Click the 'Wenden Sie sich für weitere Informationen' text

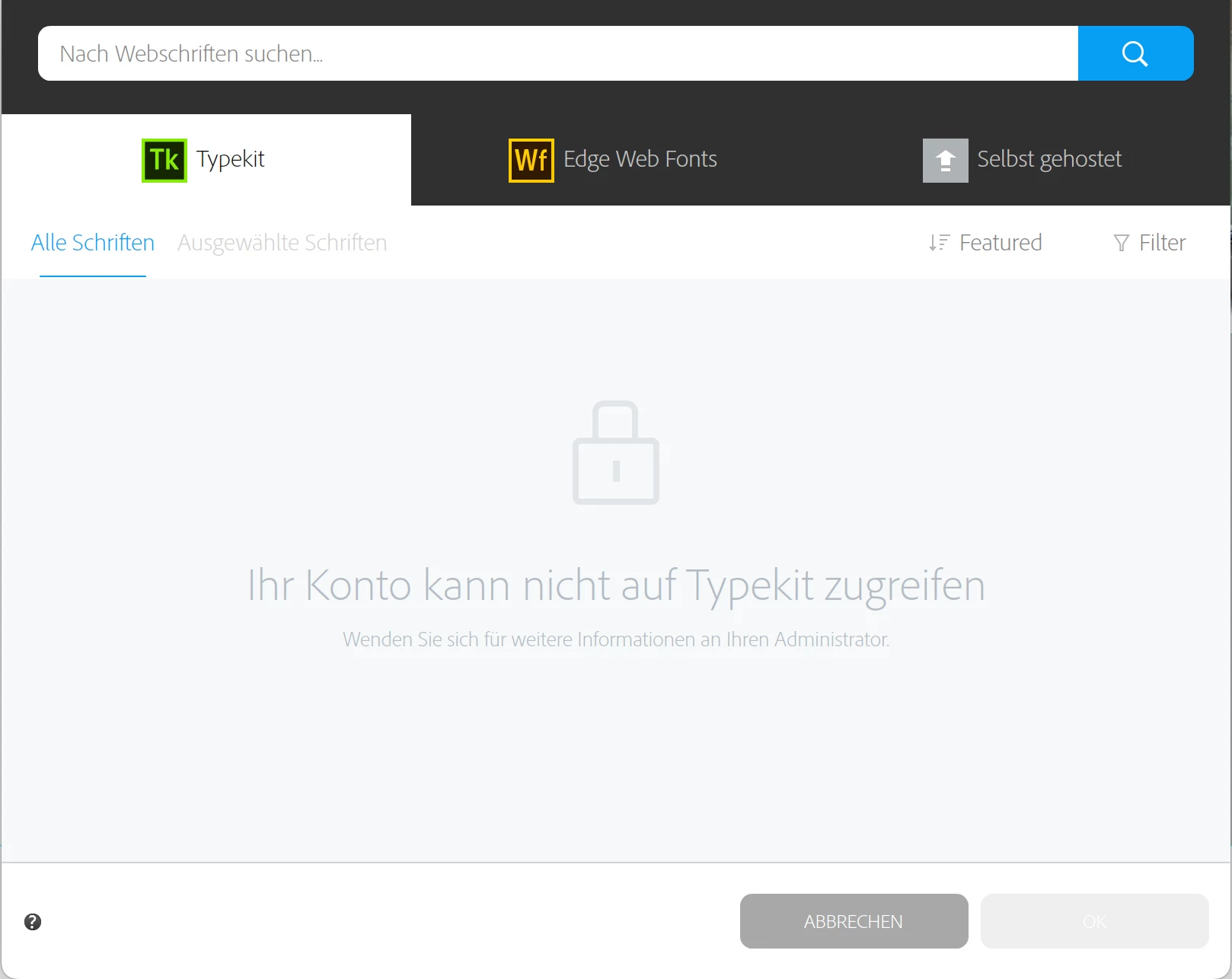pyautogui.click(x=616, y=639)
